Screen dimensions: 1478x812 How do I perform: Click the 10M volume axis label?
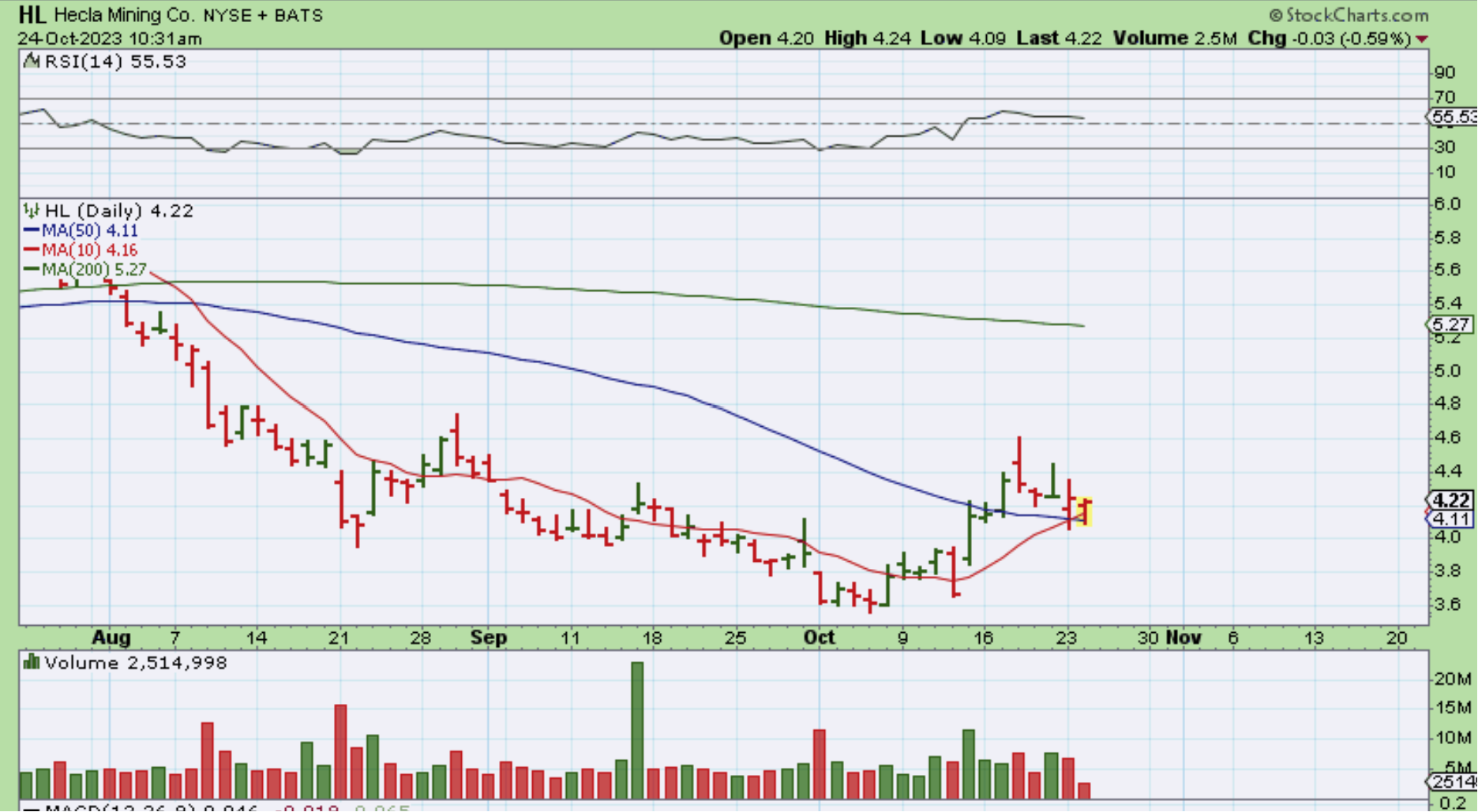tap(1453, 738)
